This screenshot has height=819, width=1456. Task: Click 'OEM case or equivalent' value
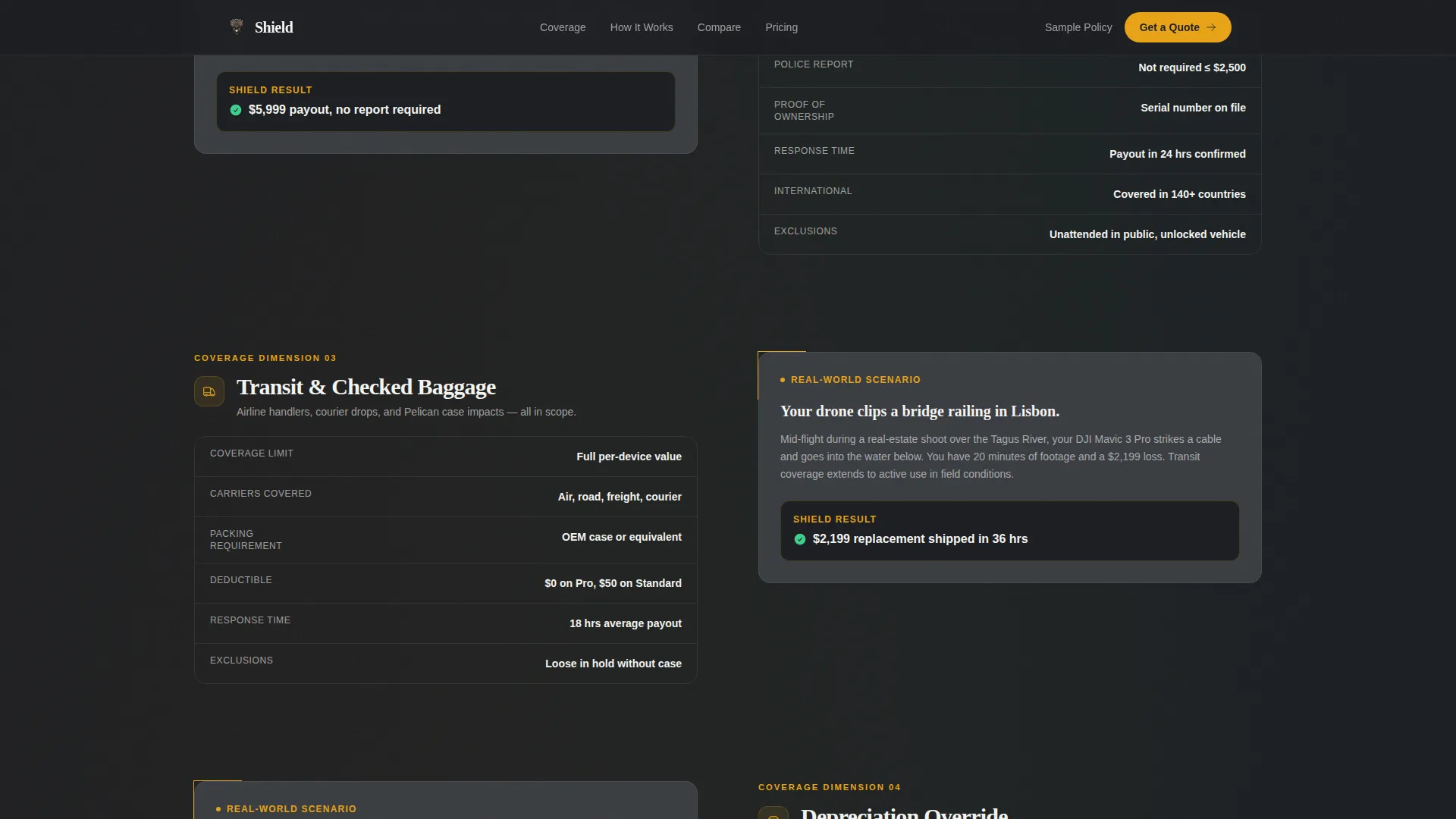[x=622, y=537]
